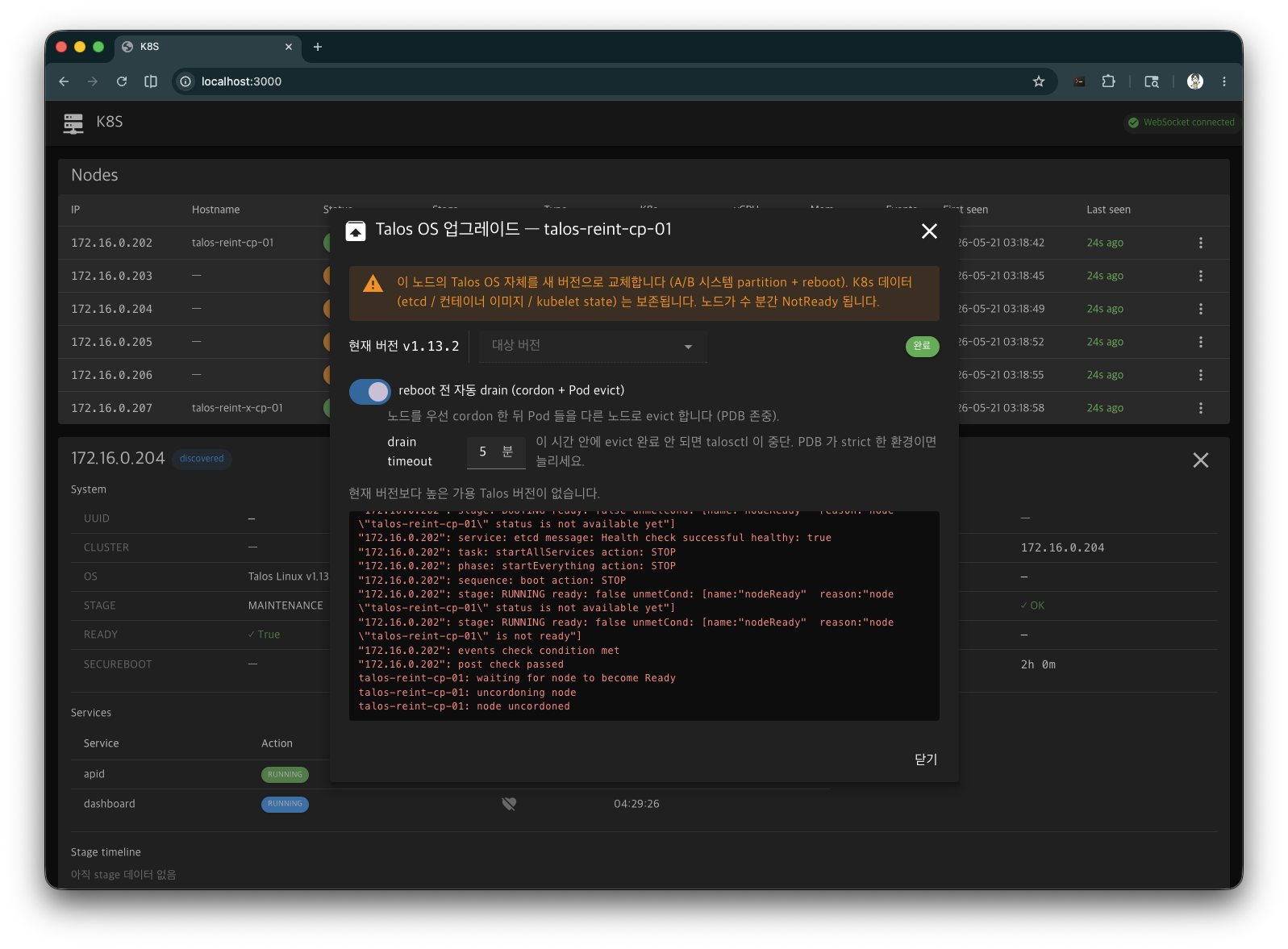Bookmark this page with the star
This screenshot has width=1288, height=949.
[1039, 81]
